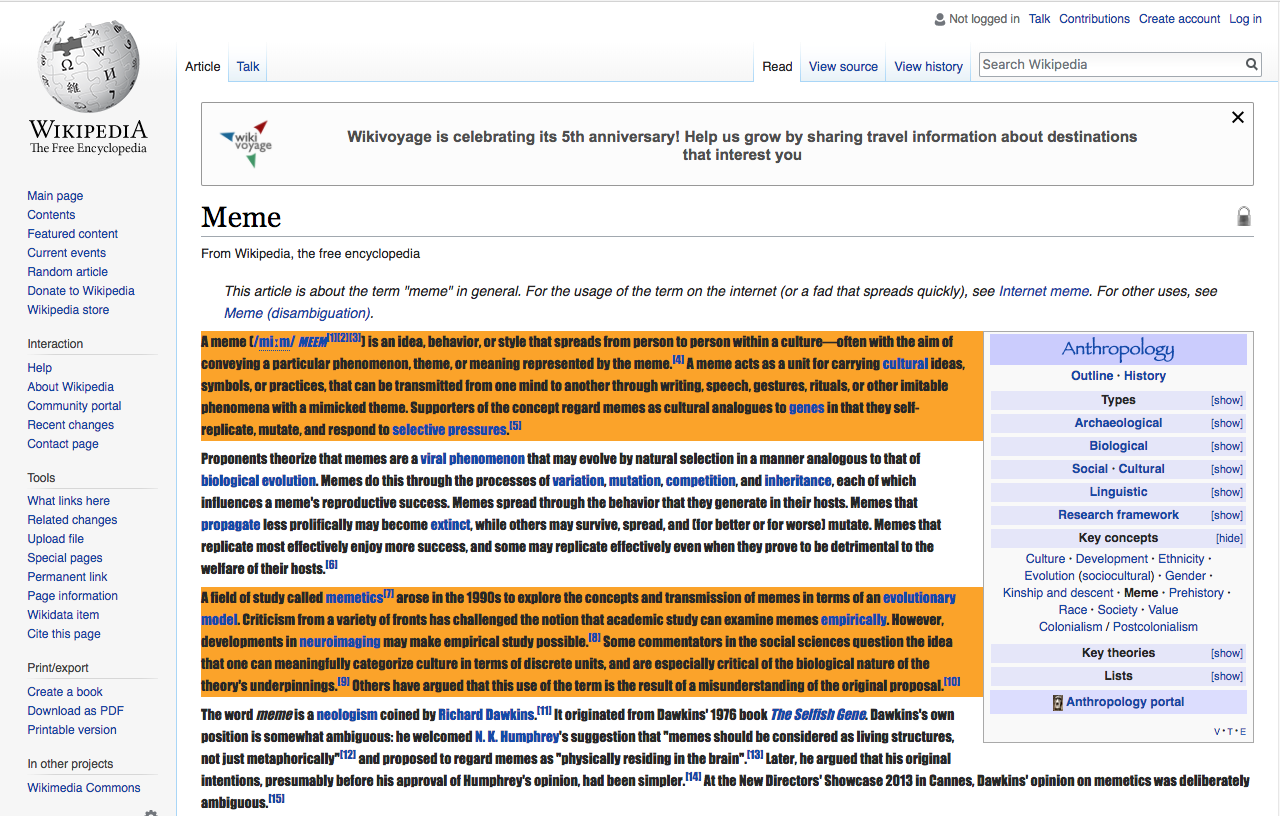Click Create account link
Viewport: 1280px width, 816px height.
(1180, 19)
